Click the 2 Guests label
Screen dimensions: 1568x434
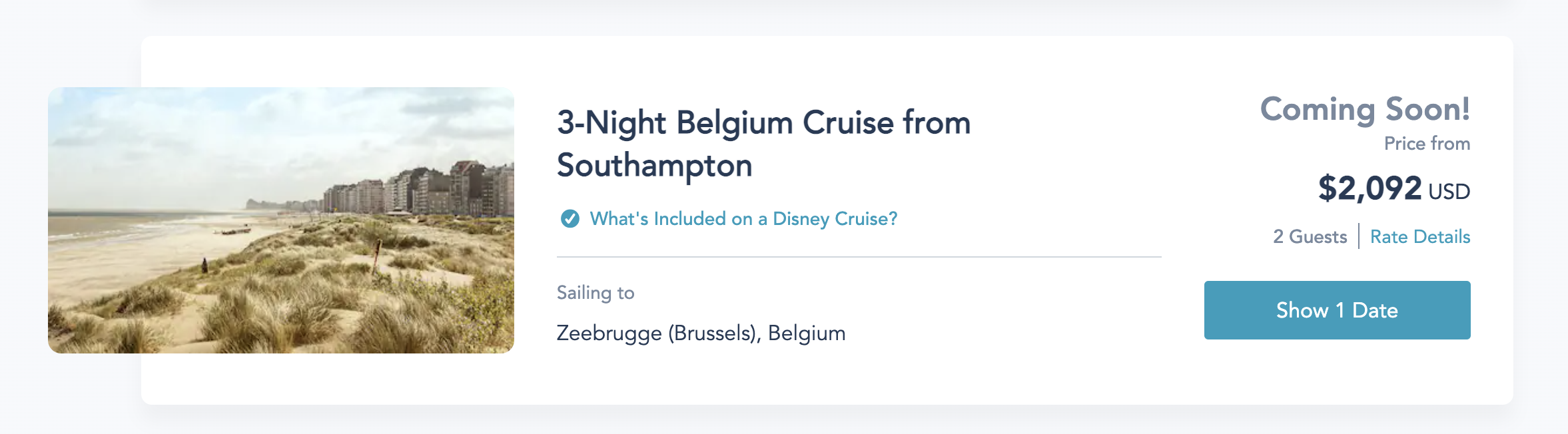tap(1310, 237)
